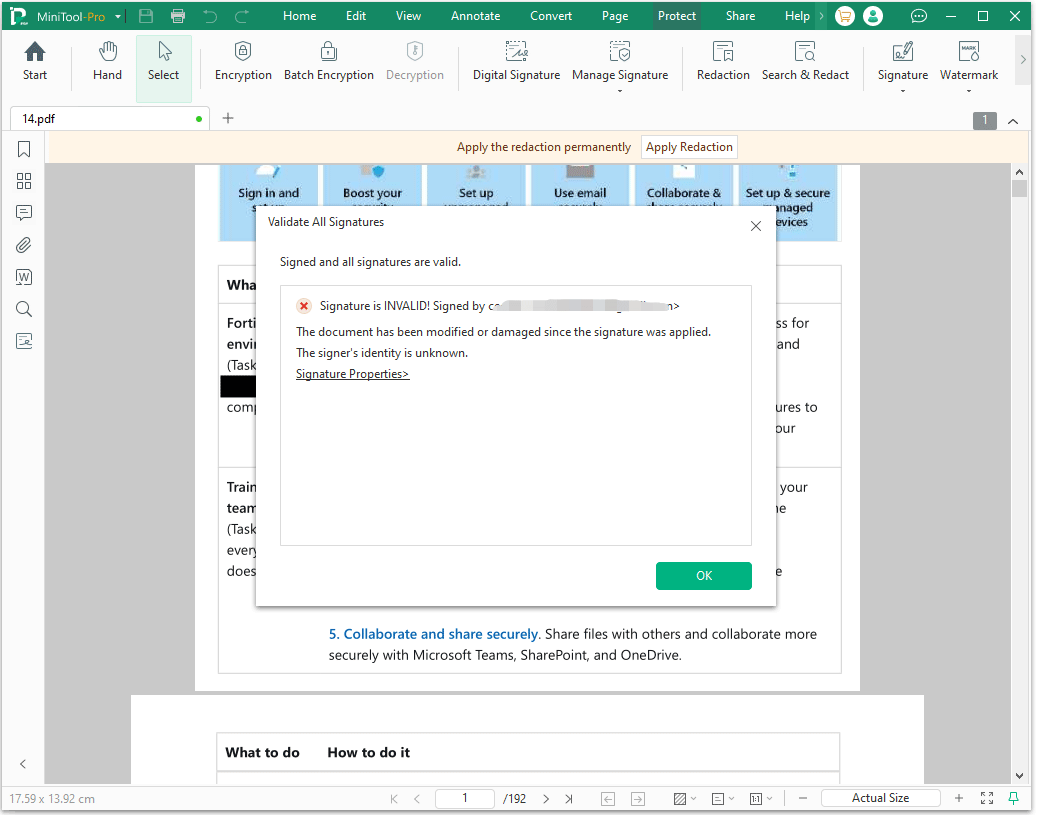Image resolution: width=1038 pixels, height=815 pixels.
Task: Open the Signature Properties link
Action: point(352,374)
